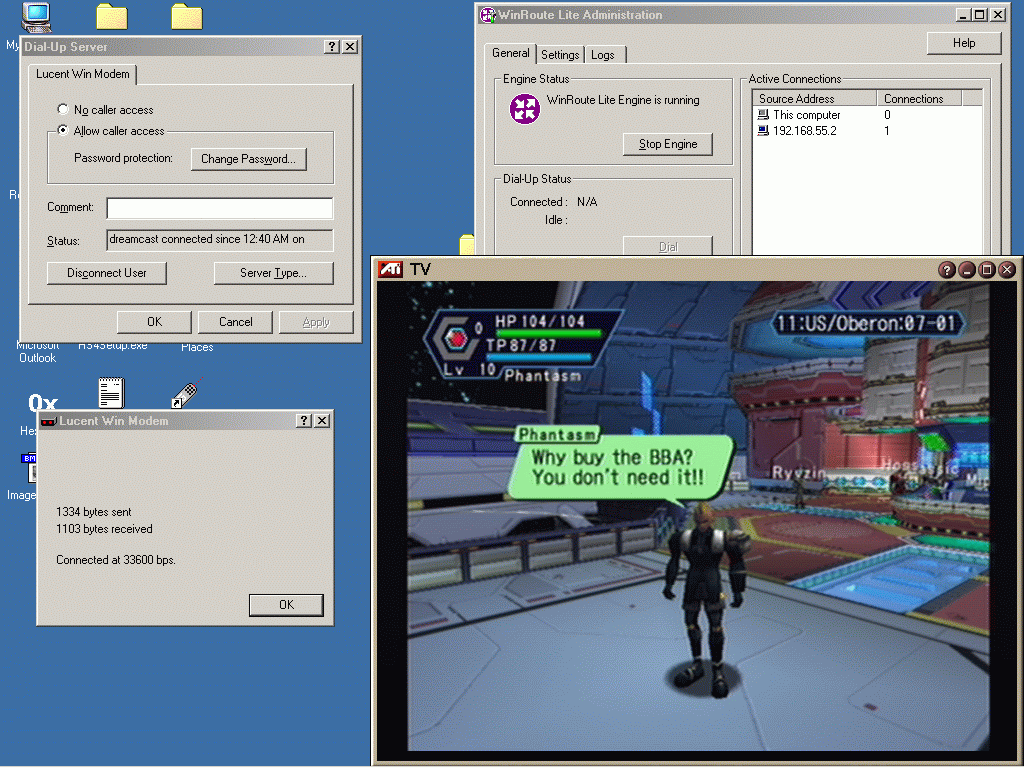Image resolution: width=1024 pixels, height=768 pixels.
Task: Click the WinRoute Lite title bar icon
Action: 487,15
